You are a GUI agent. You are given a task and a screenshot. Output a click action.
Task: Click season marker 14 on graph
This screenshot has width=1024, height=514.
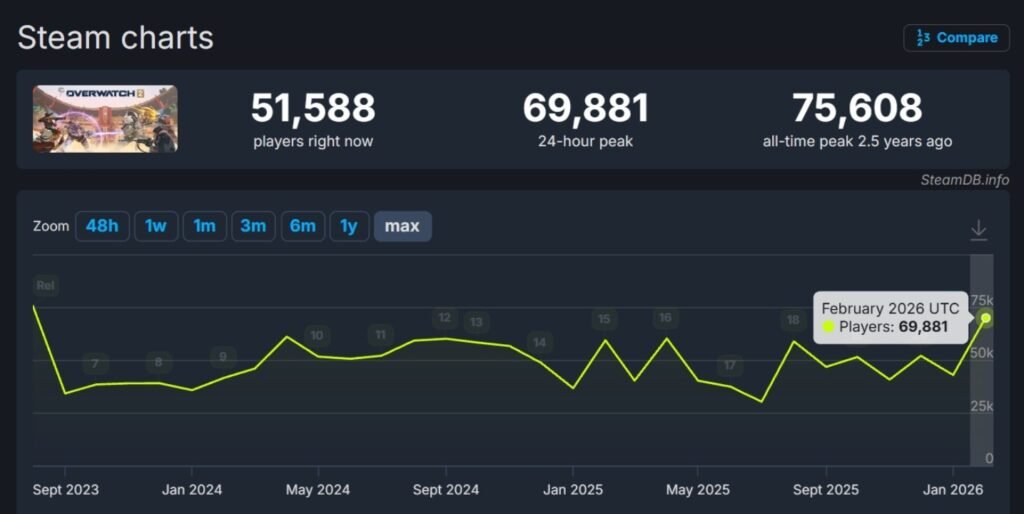click(x=540, y=343)
